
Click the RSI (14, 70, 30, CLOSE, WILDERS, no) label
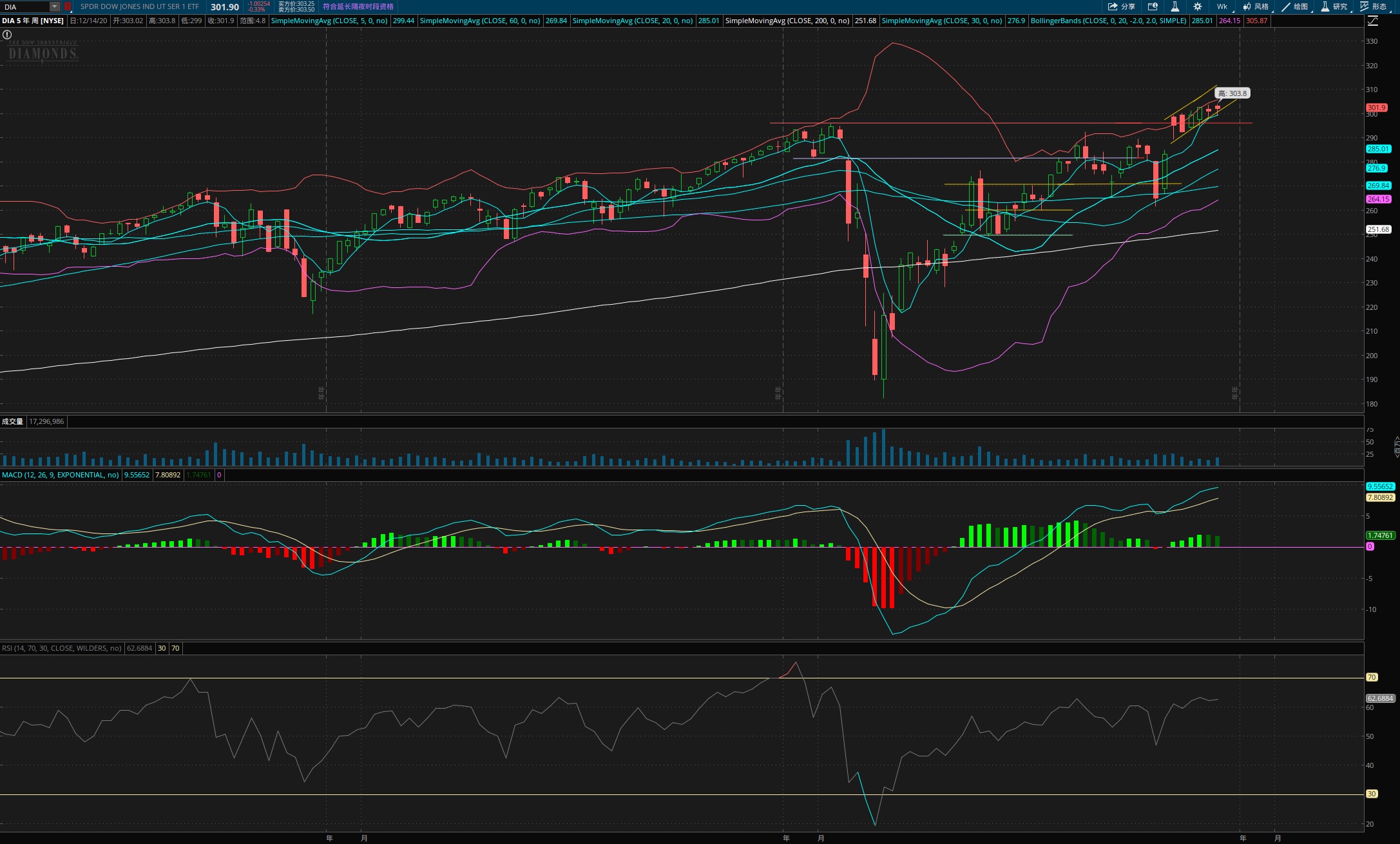[x=62, y=648]
